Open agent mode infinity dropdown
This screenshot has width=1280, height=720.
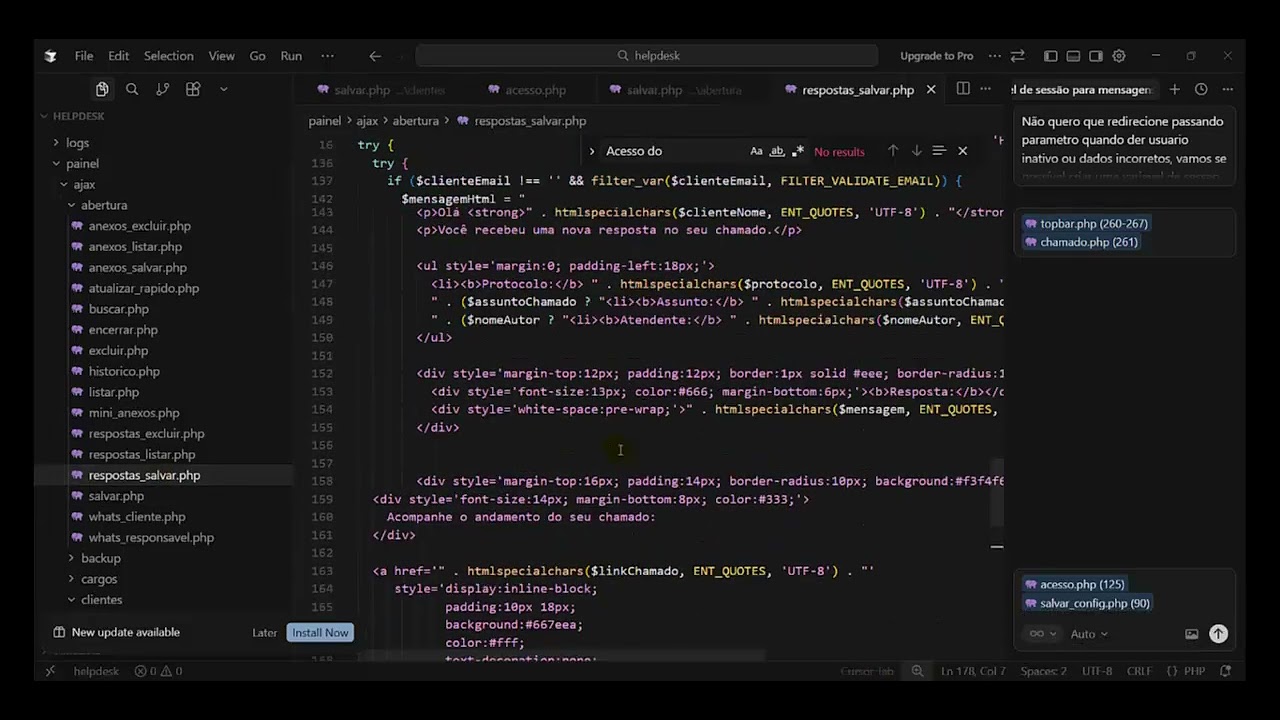coord(1041,634)
